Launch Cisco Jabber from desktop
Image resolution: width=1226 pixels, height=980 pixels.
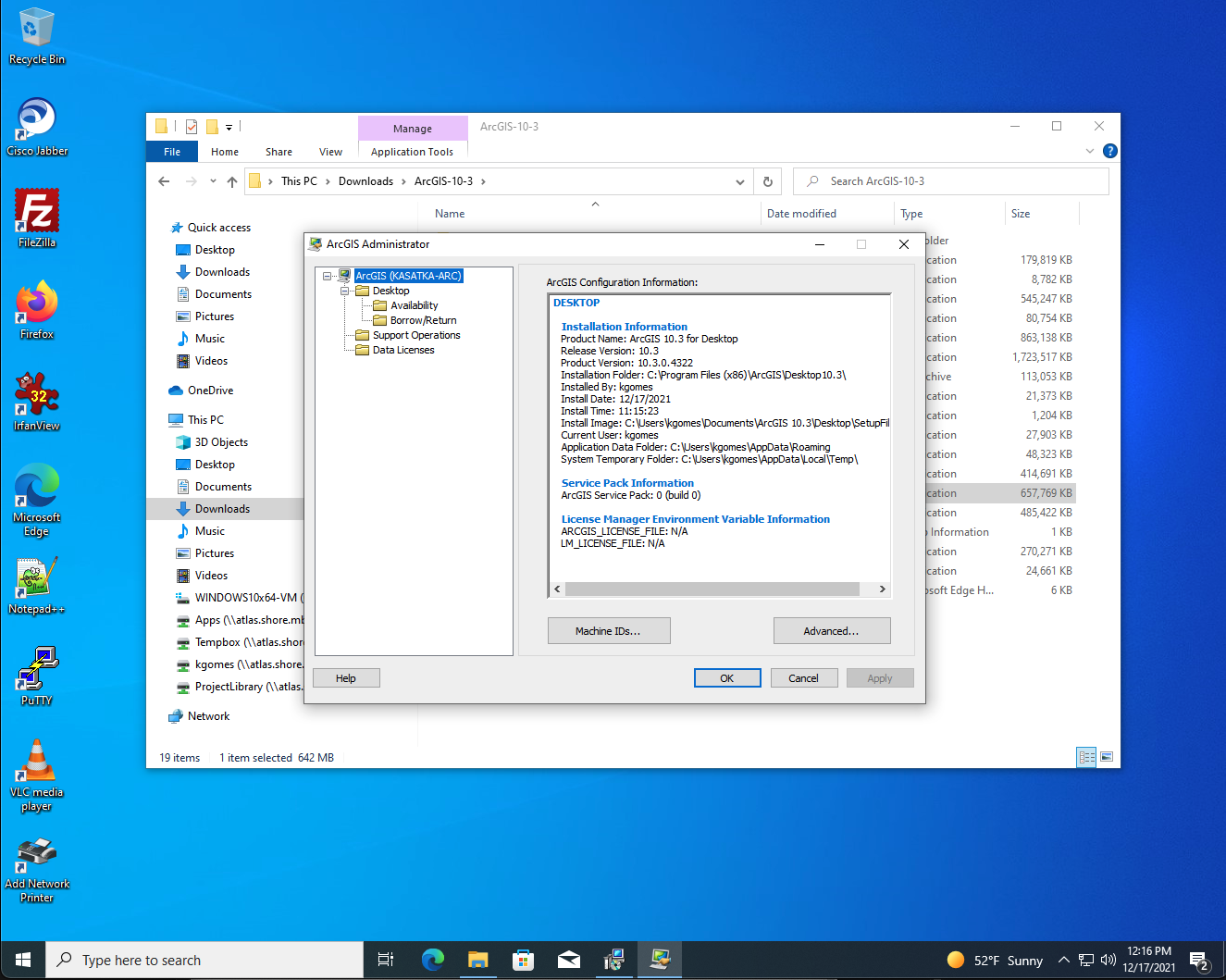37,128
